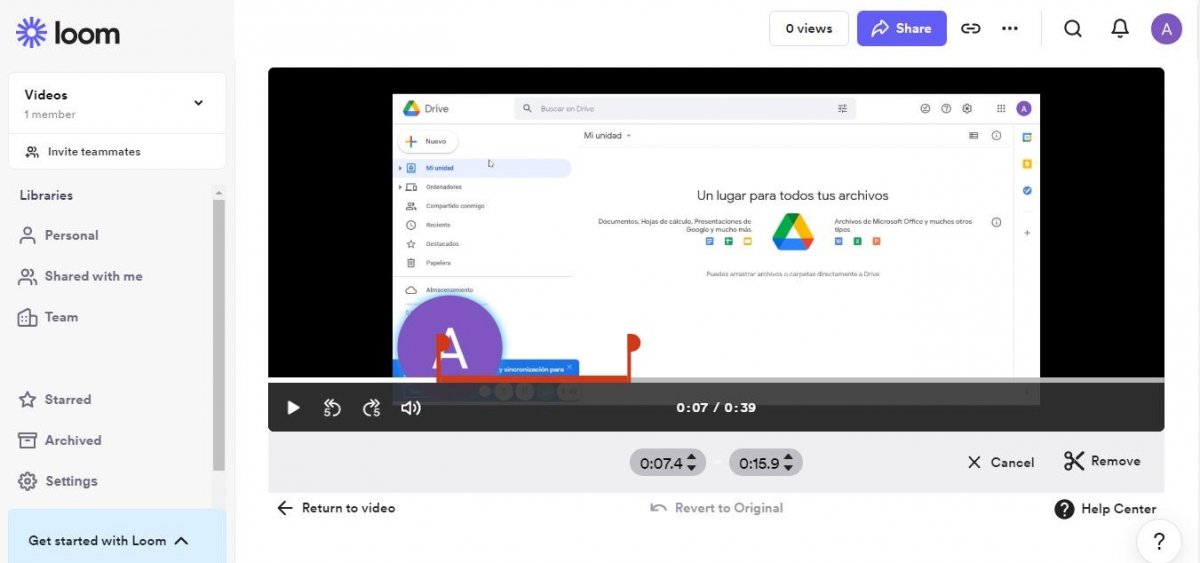Click the Invite teammates people icon
Image resolution: width=1200 pixels, height=563 pixels.
point(32,152)
